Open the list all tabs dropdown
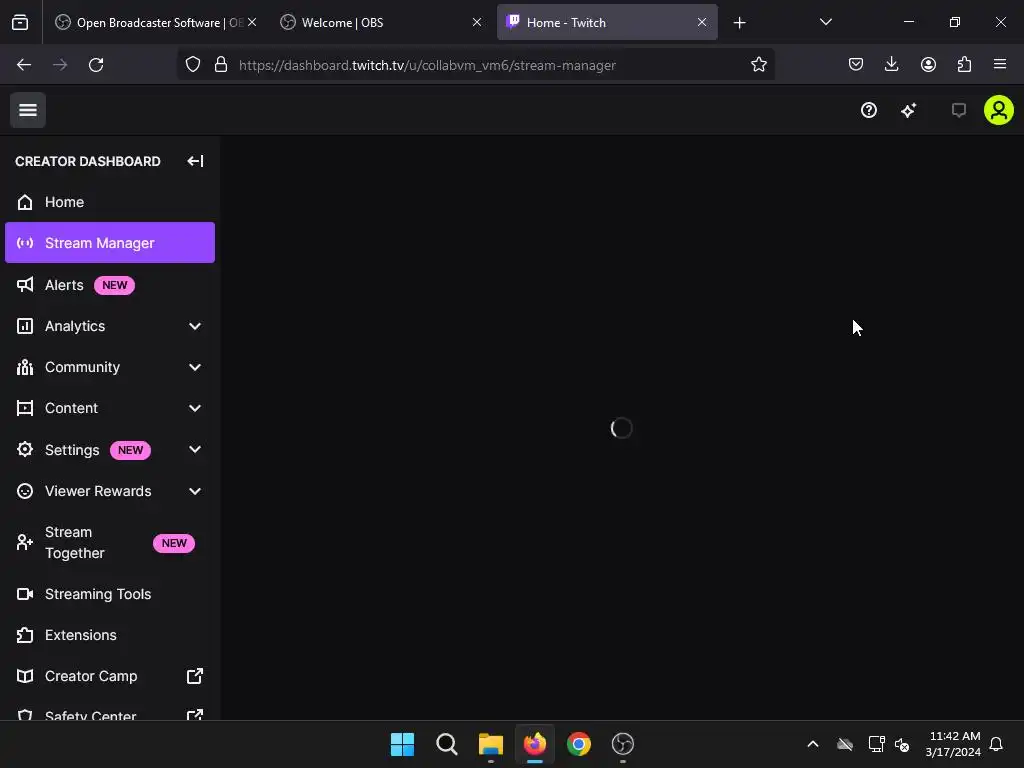Viewport: 1024px width, 768px height. point(825,22)
